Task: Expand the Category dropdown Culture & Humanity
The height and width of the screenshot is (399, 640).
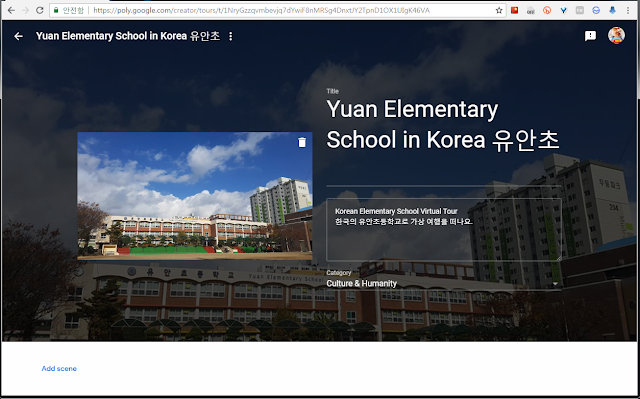Action: coord(443,283)
